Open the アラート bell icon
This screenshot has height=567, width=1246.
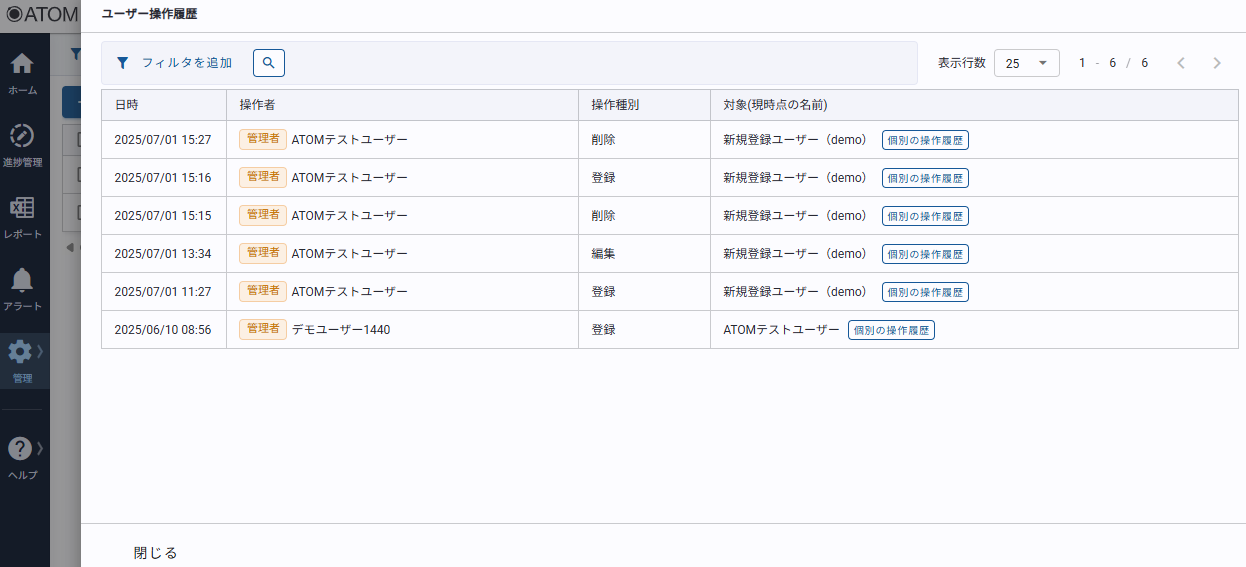point(22,280)
